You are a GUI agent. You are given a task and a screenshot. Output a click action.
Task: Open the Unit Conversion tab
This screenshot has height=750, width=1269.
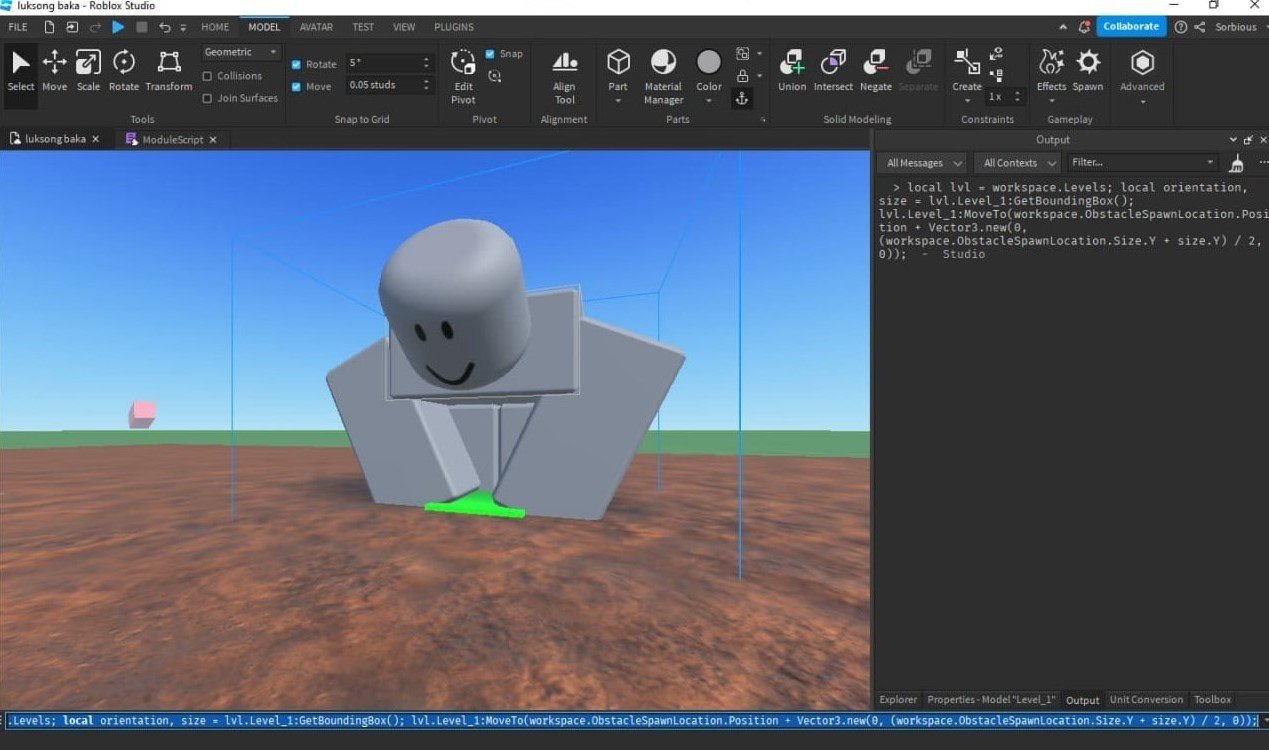tap(1146, 700)
